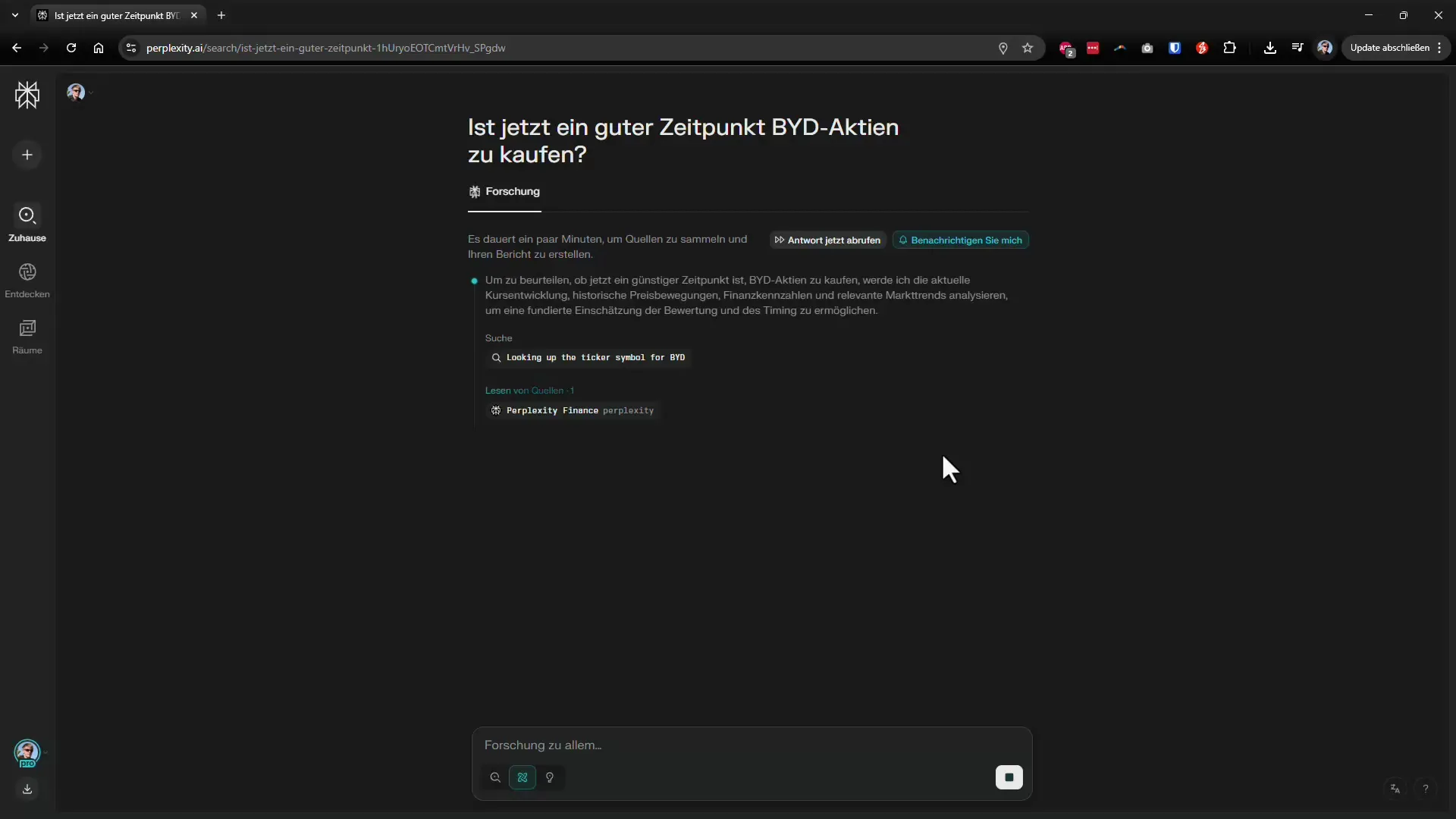
Task: Open the language translate icon
Action: coord(1395,789)
